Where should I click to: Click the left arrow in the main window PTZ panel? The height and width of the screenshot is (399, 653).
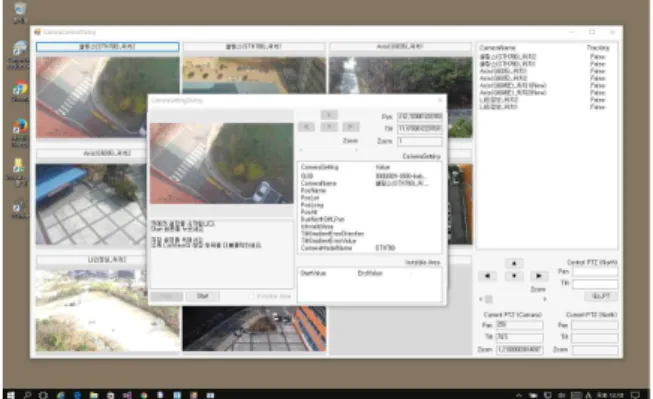(488, 276)
